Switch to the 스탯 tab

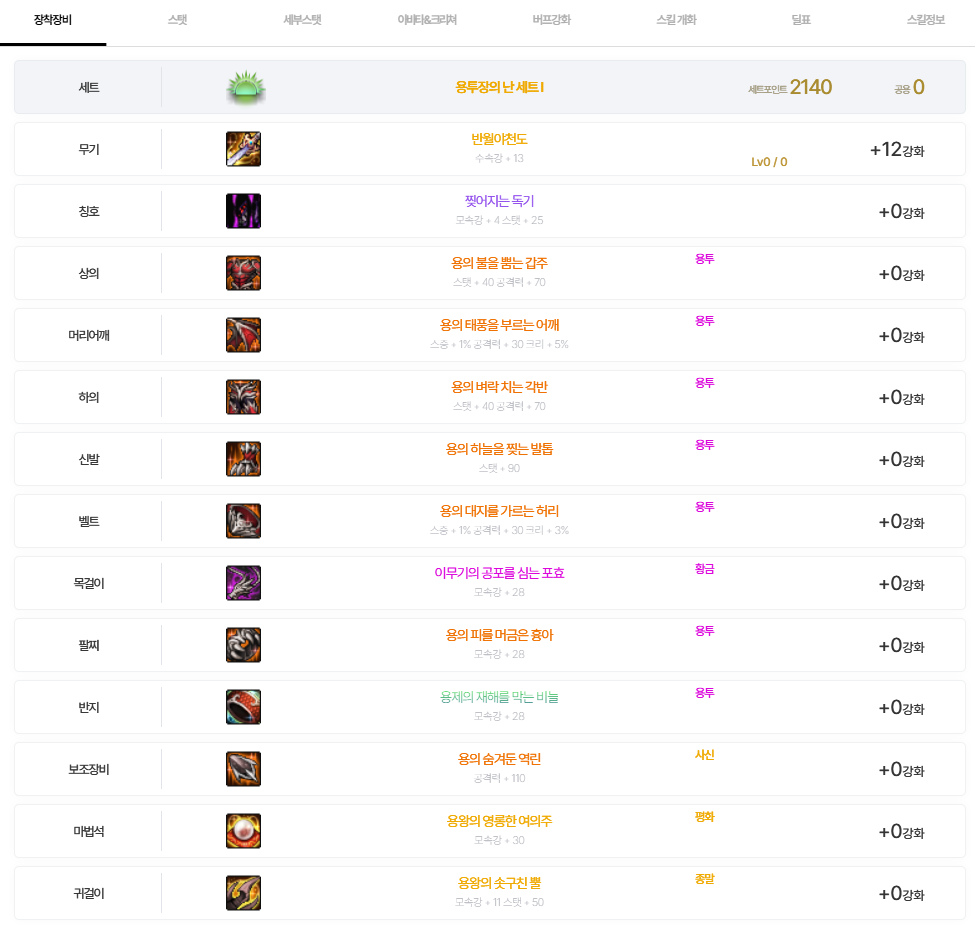[177, 20]
